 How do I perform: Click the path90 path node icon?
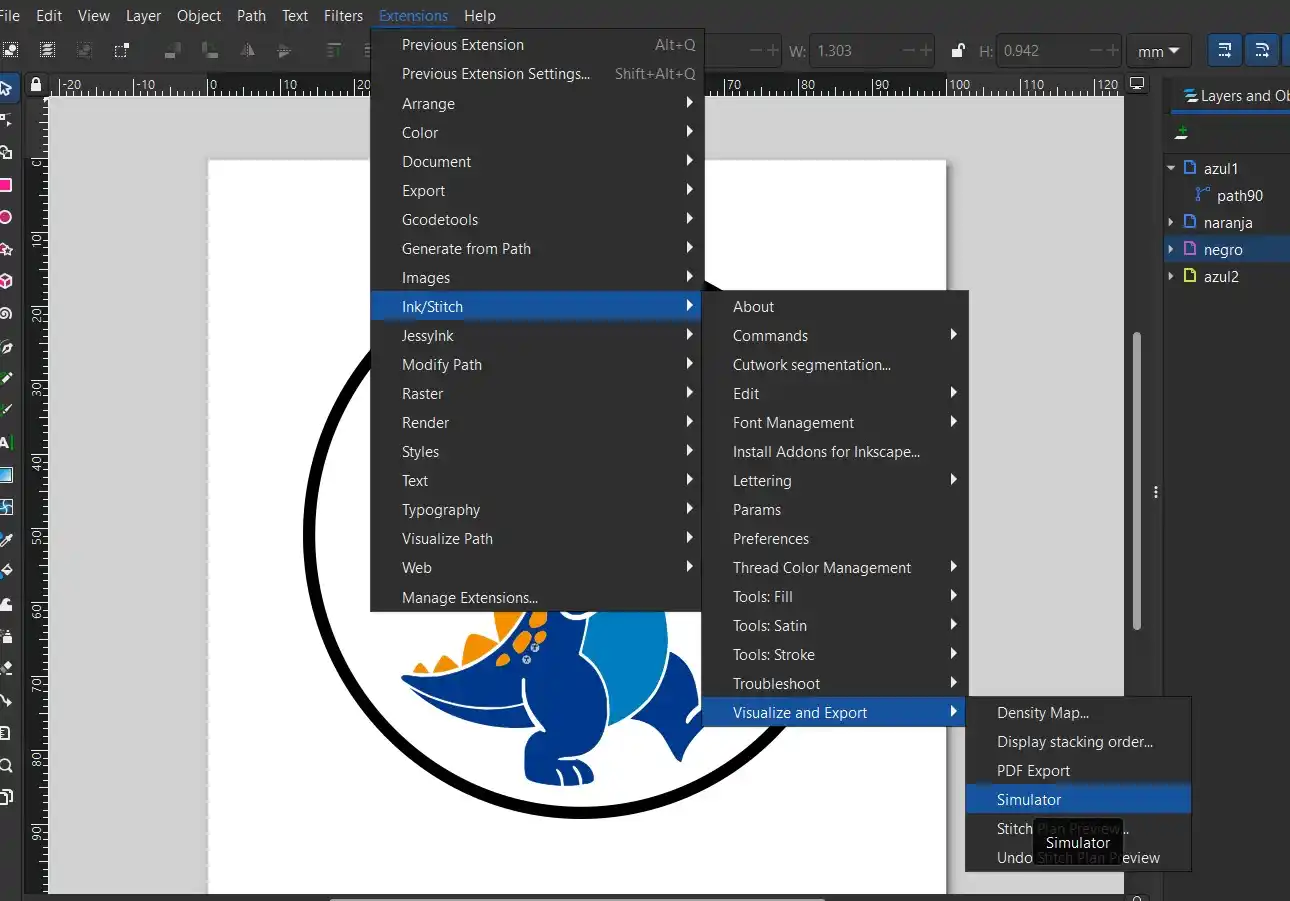click(1202, 195)
